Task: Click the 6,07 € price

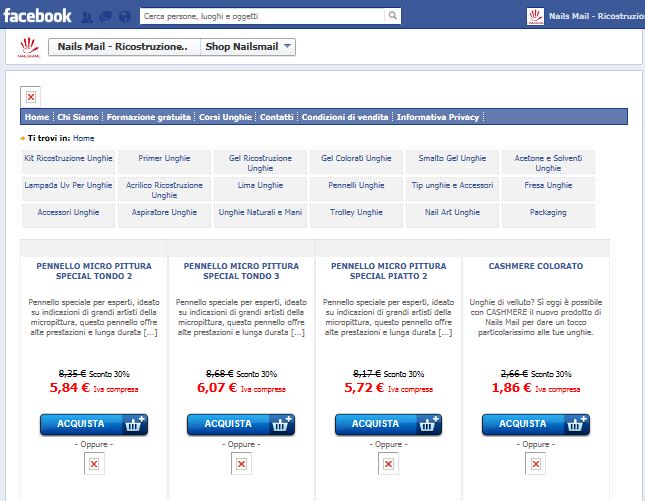Action: pyautogui.click(x=217, y=388)
